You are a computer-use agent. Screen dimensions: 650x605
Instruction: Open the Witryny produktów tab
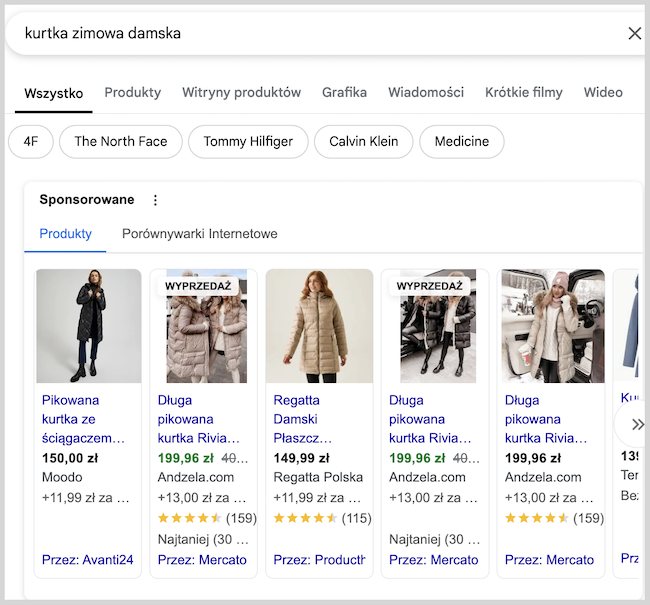pos(241,92)
